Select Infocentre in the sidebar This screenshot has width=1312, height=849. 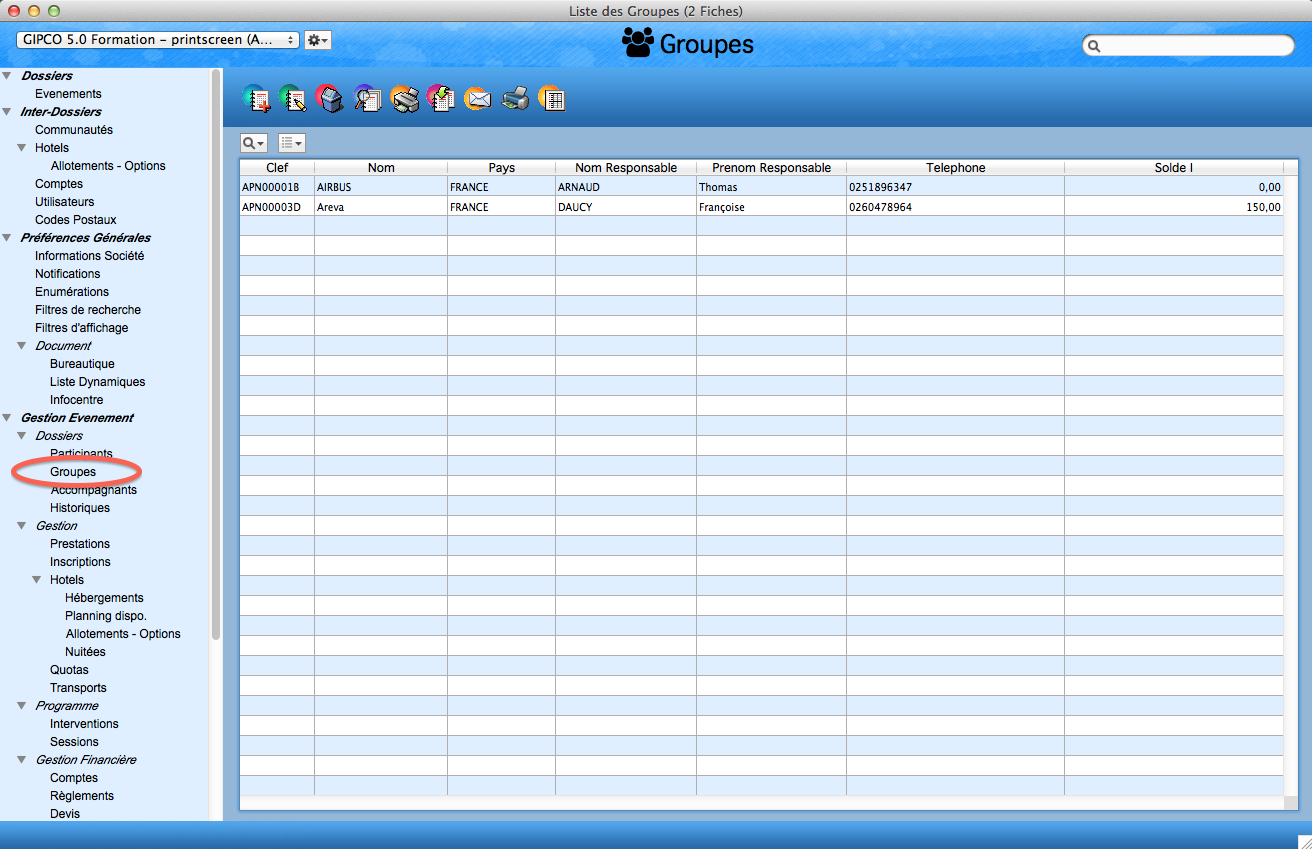77,400
